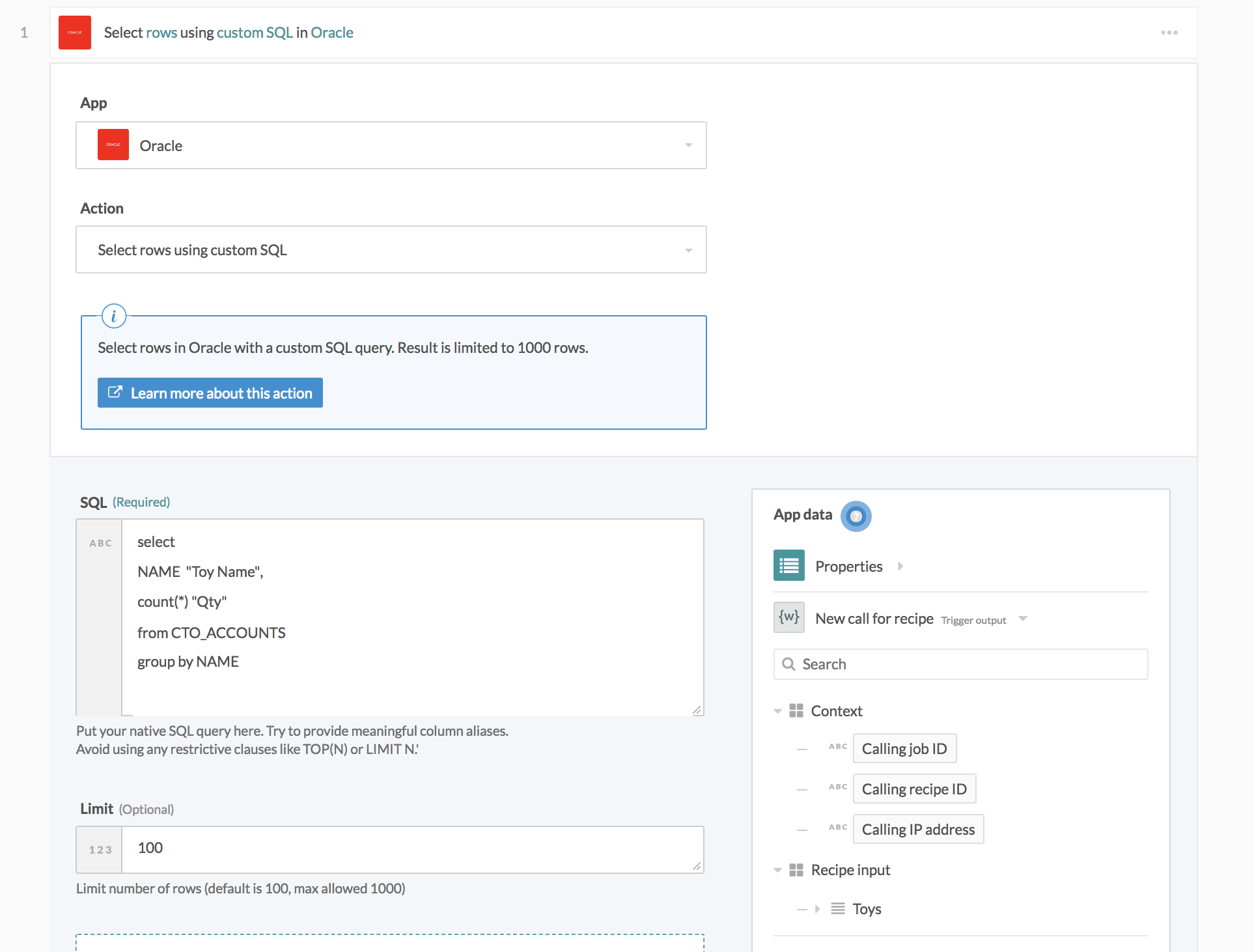
Task: Click the Oracle link in the step title
Action: (x=332, y=32)
